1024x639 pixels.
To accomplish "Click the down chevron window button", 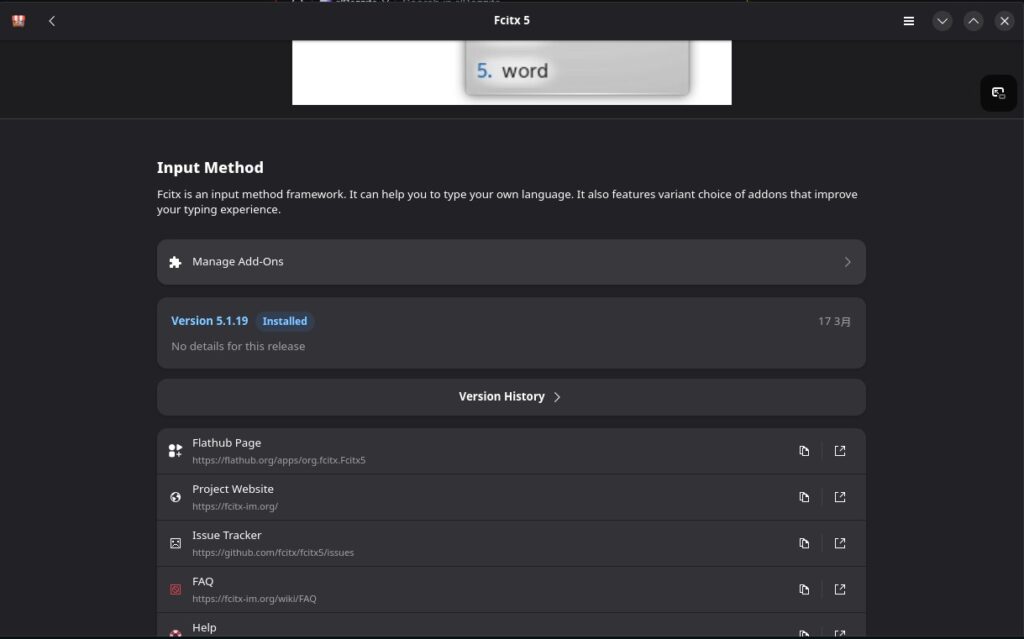I will pos(942,21).
